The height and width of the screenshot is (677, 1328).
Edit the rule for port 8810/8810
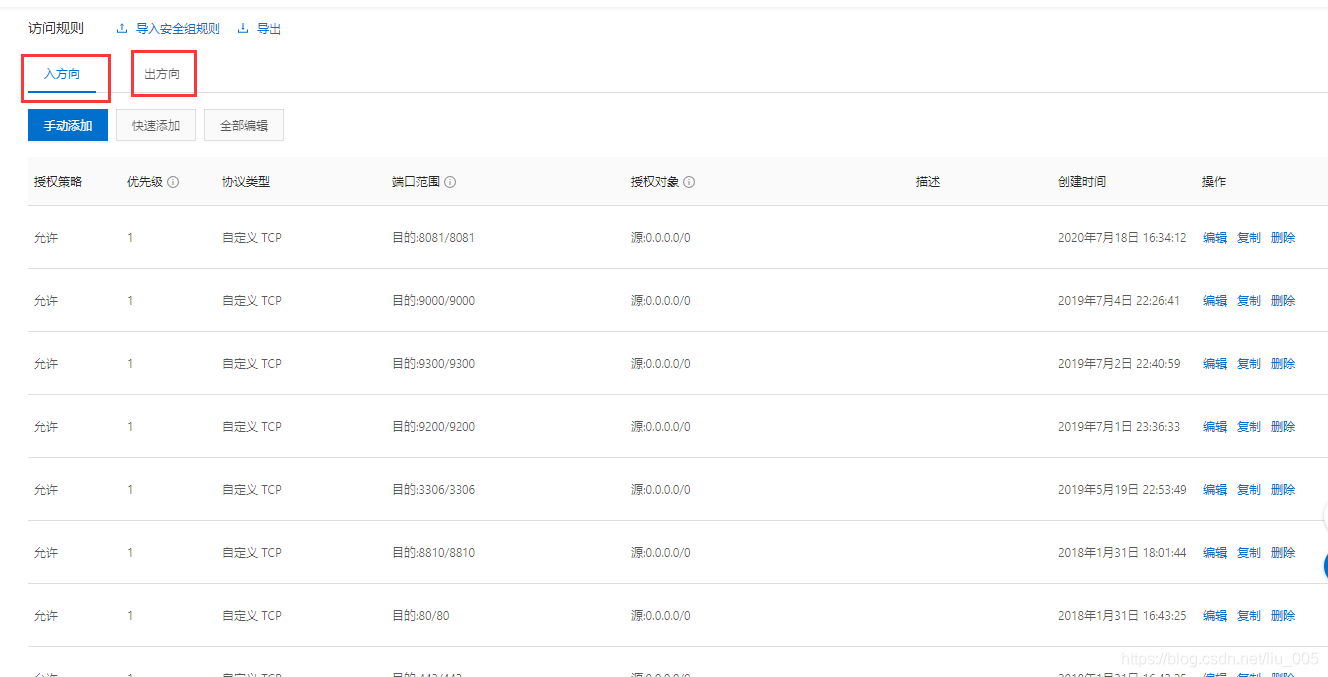(1215, 553)
